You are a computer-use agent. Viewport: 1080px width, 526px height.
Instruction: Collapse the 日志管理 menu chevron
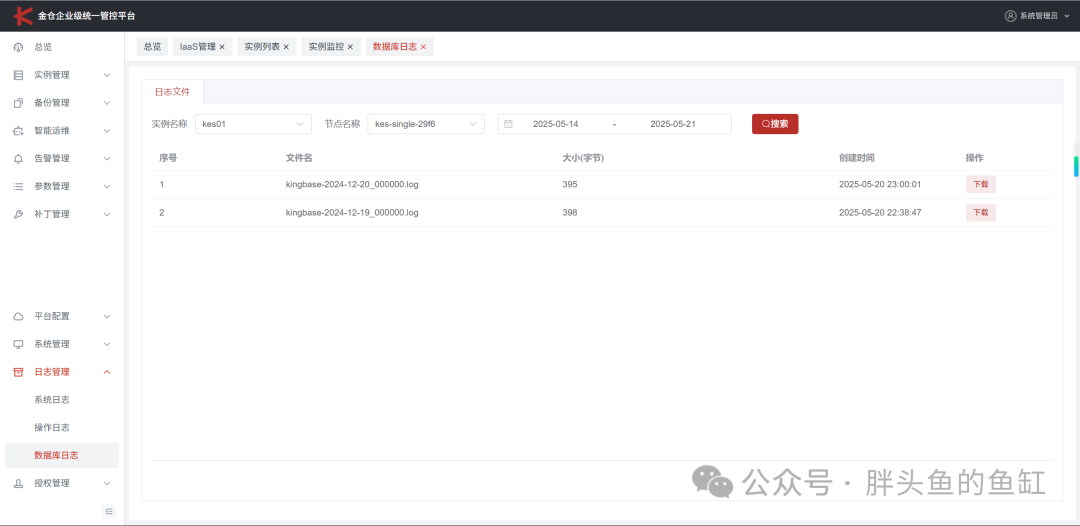[107, 372]
